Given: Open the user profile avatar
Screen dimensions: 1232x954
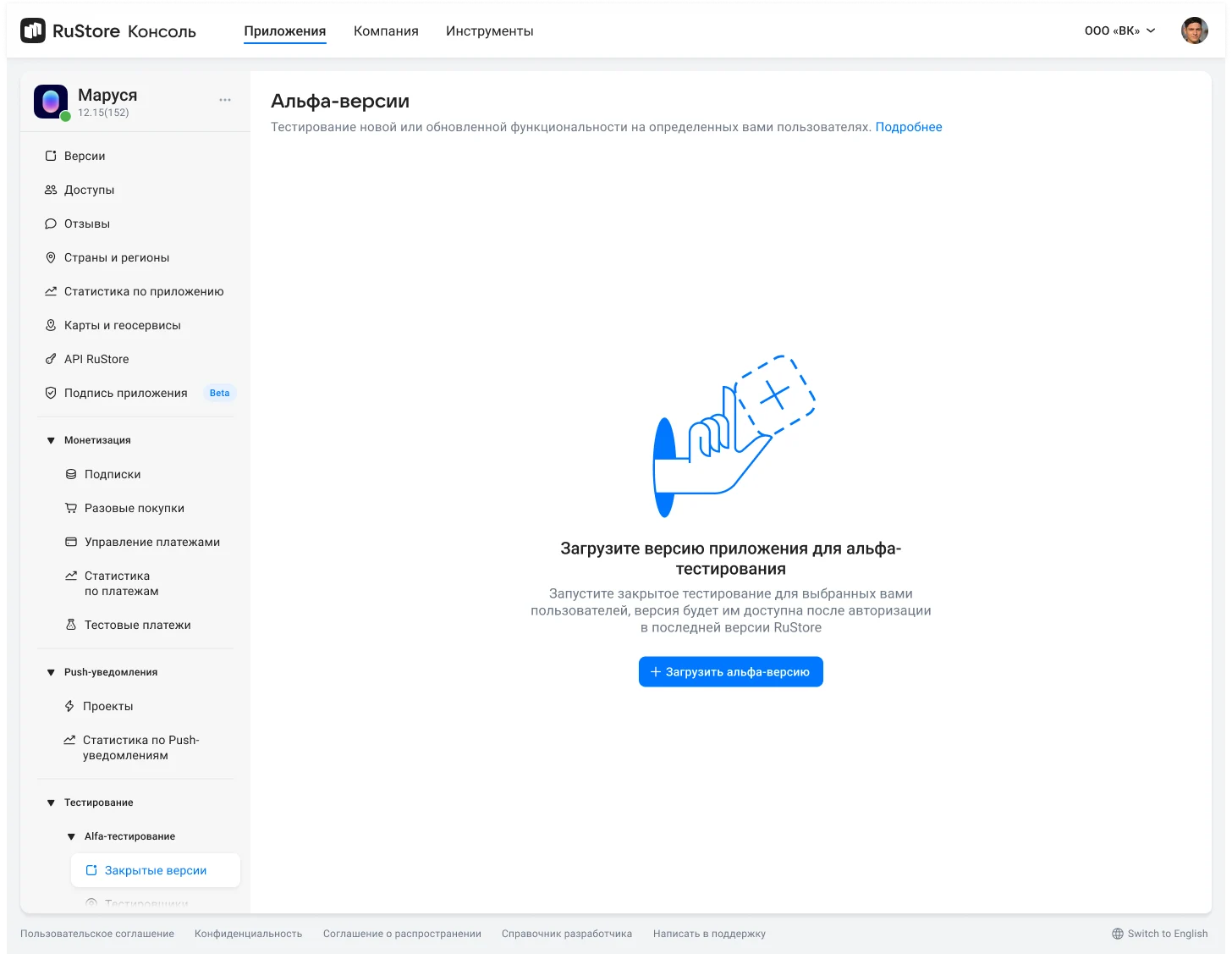Looking at the screenshot, I should [x=1194, y=31].
